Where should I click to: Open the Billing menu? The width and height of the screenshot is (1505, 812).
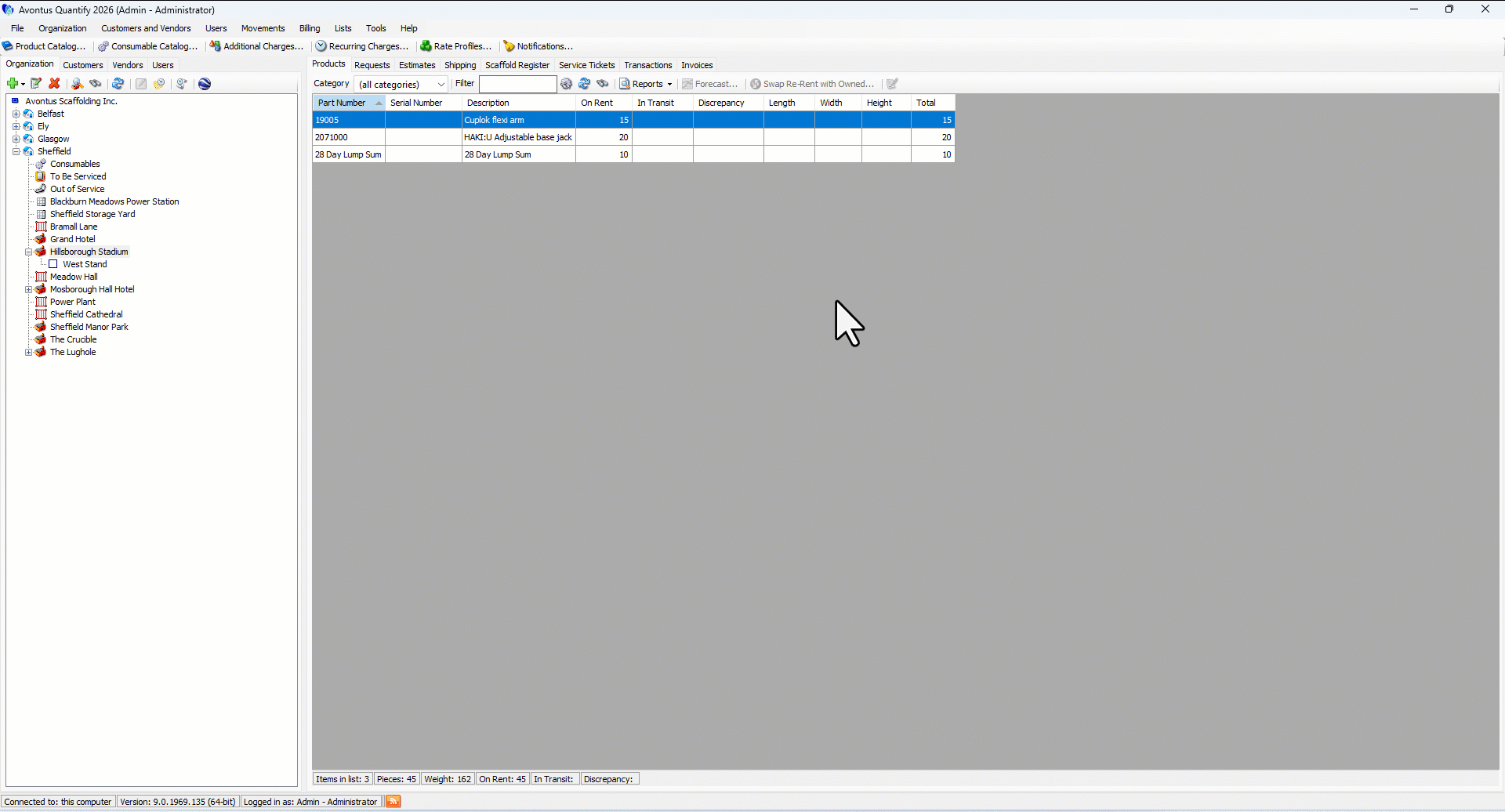click(310, 28)
